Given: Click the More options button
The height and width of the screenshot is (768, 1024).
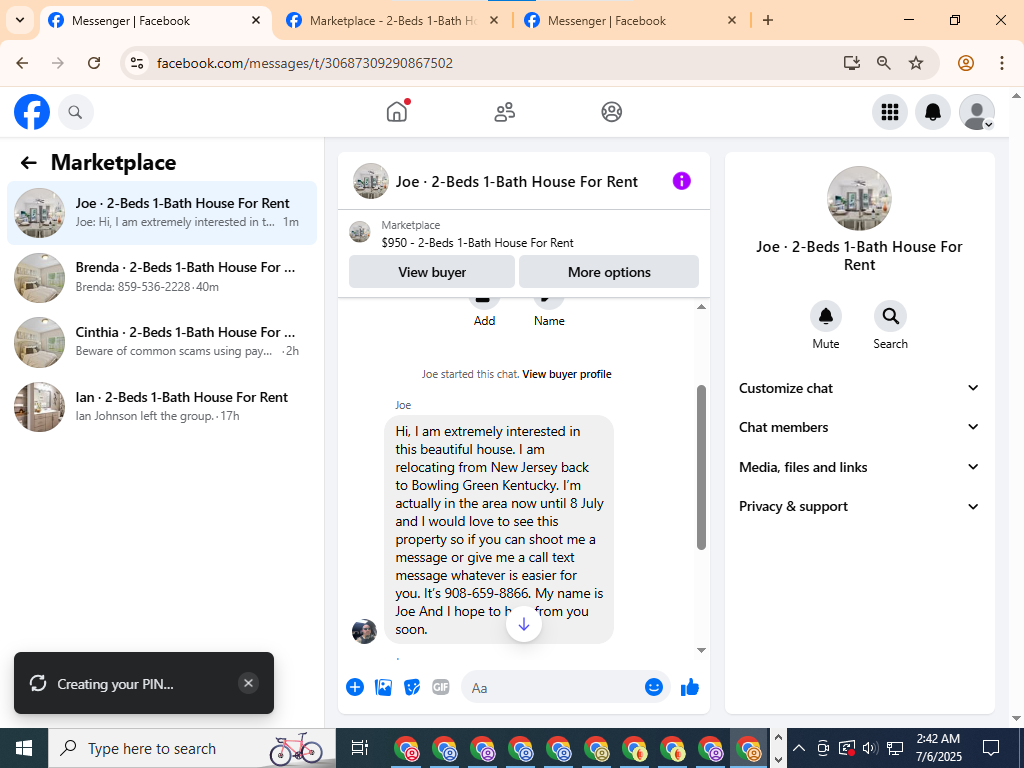Looking at the screenshot, I should pyautogui.click(x=609, y=272).
